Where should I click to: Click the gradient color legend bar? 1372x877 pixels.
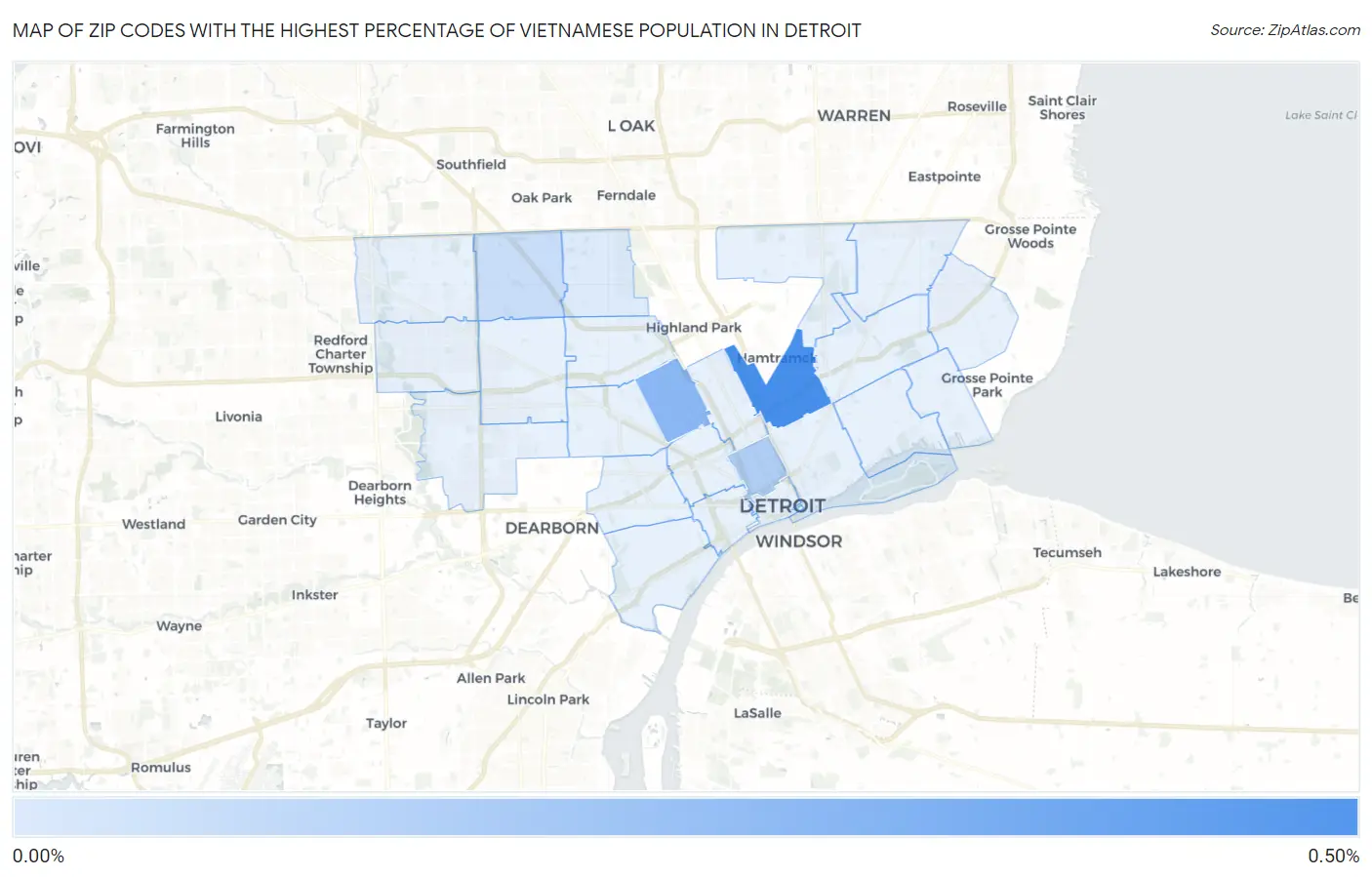[686, 817]
